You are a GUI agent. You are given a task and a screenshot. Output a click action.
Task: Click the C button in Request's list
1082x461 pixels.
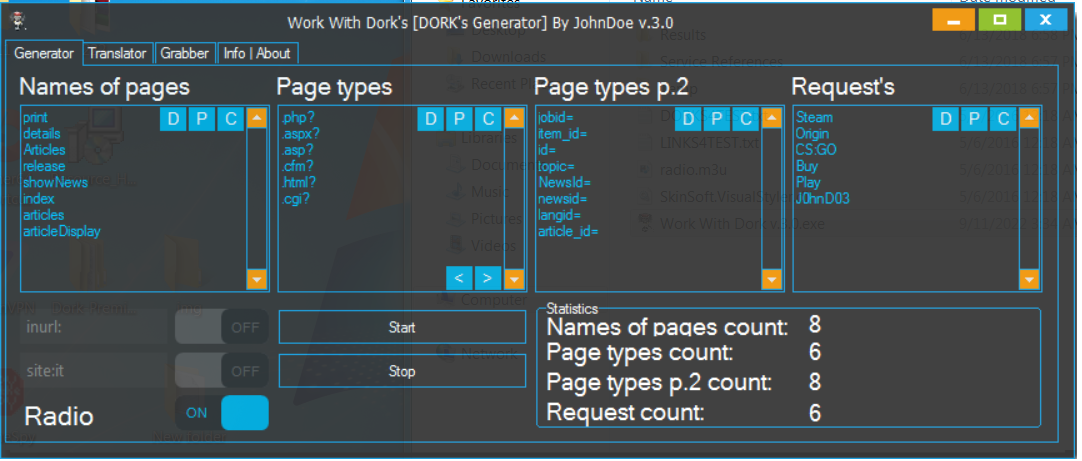(1003, 120)
